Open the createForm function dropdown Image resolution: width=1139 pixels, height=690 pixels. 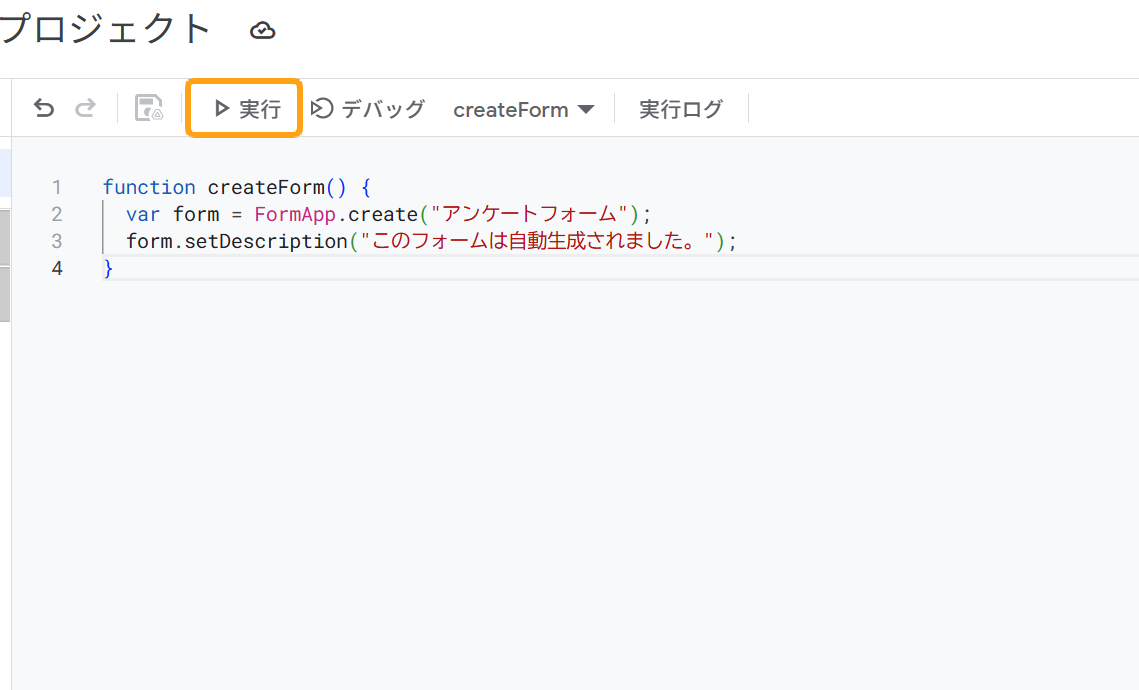[524, 110]
